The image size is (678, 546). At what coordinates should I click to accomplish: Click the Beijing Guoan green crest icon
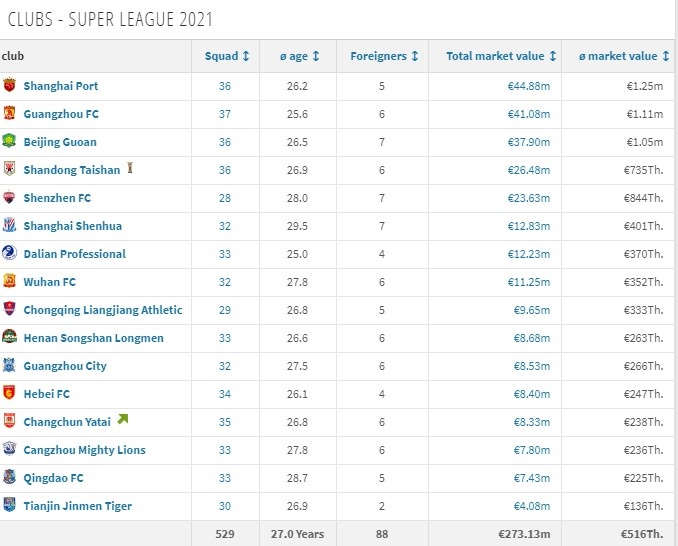click(9, 141)
